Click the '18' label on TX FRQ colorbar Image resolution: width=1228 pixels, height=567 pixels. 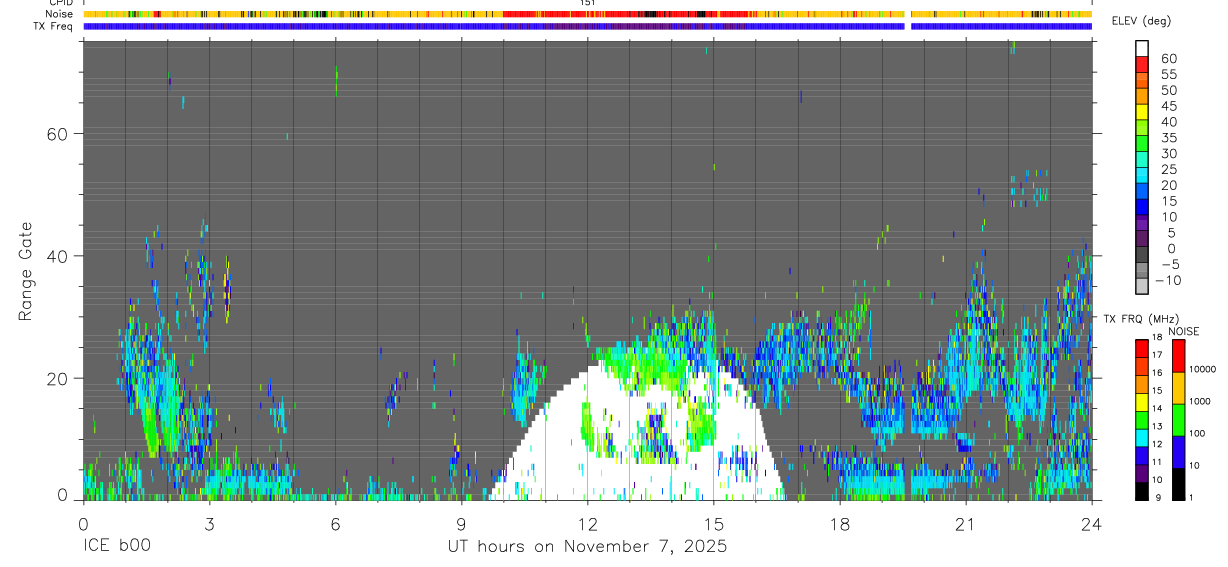(1156, 338)
